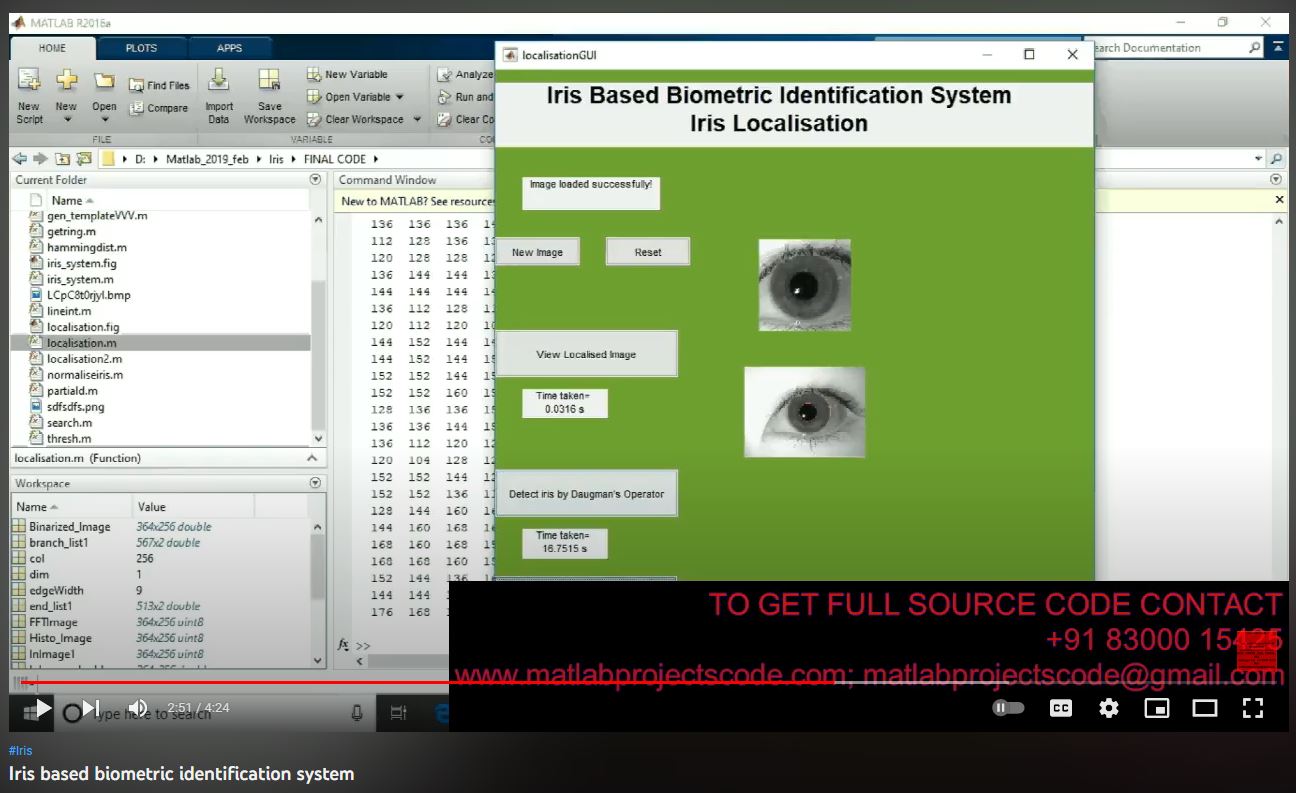The image size is (1296, 793).
Task: Mute the video with the speaker icon
Action: (x=138, y=708)
